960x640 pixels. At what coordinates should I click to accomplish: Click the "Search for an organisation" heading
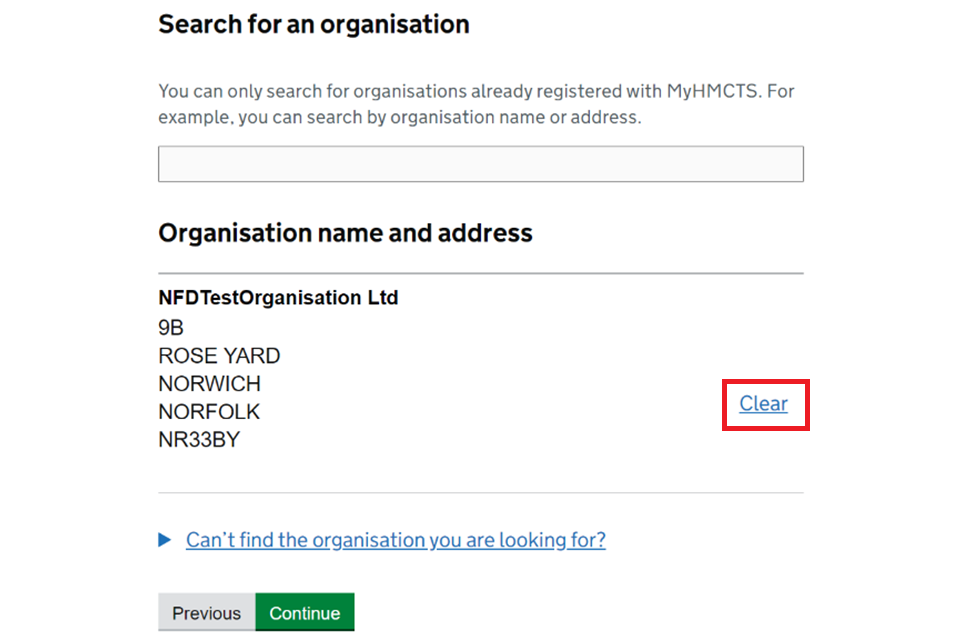click(x=313, y=24)
